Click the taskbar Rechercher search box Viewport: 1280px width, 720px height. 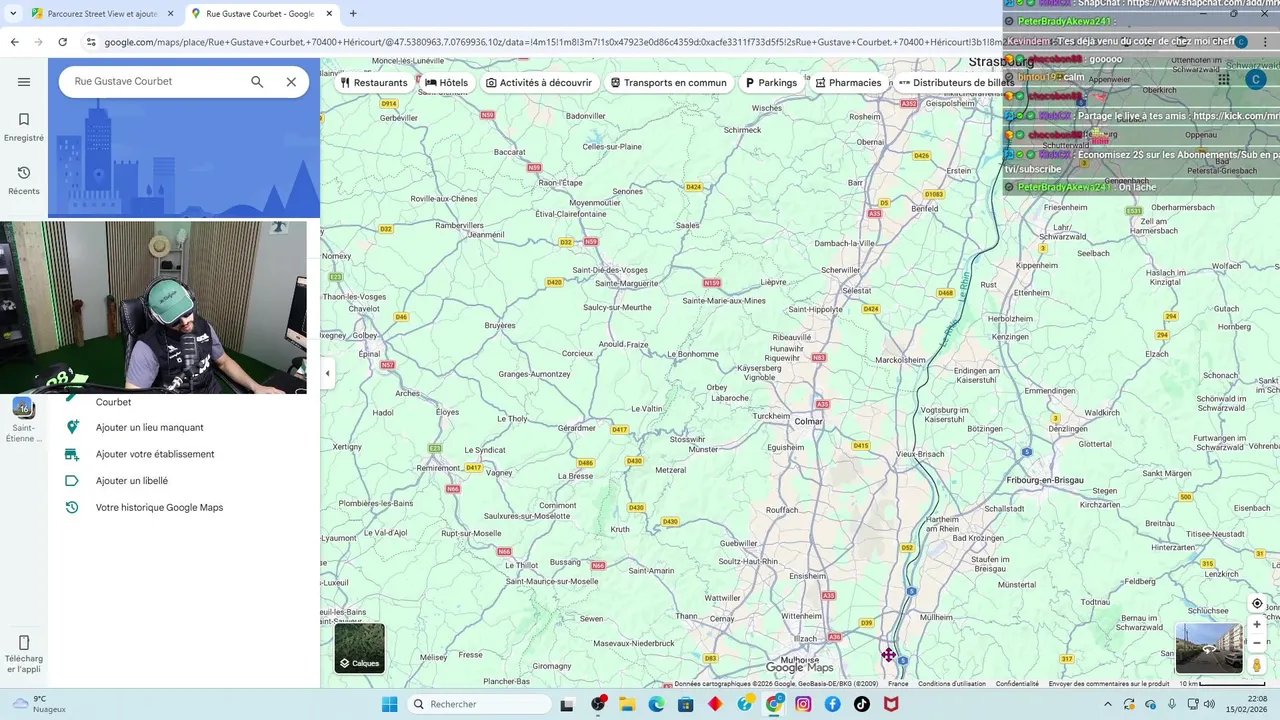(x=480, y=704)
